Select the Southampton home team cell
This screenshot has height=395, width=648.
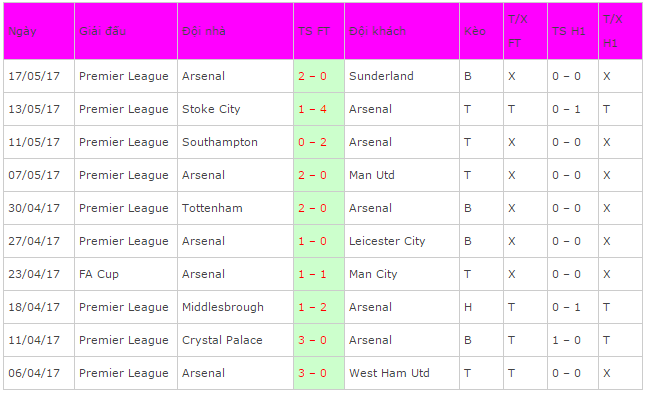point(236,142)
